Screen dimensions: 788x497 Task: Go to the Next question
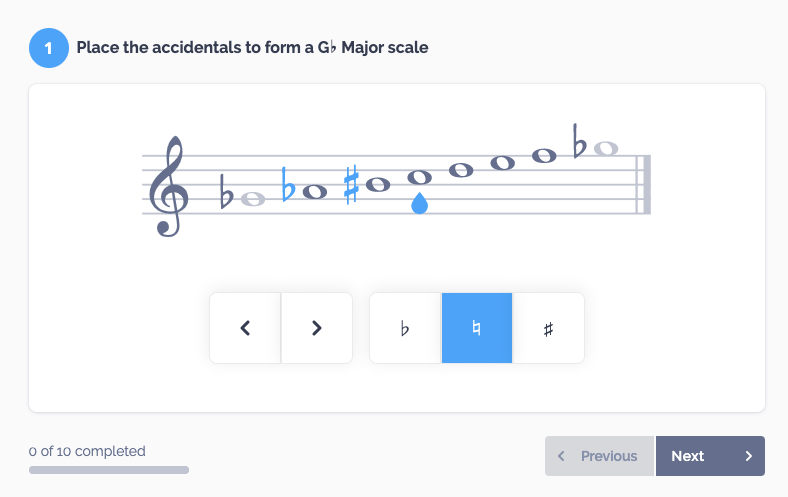click(710, 456)
